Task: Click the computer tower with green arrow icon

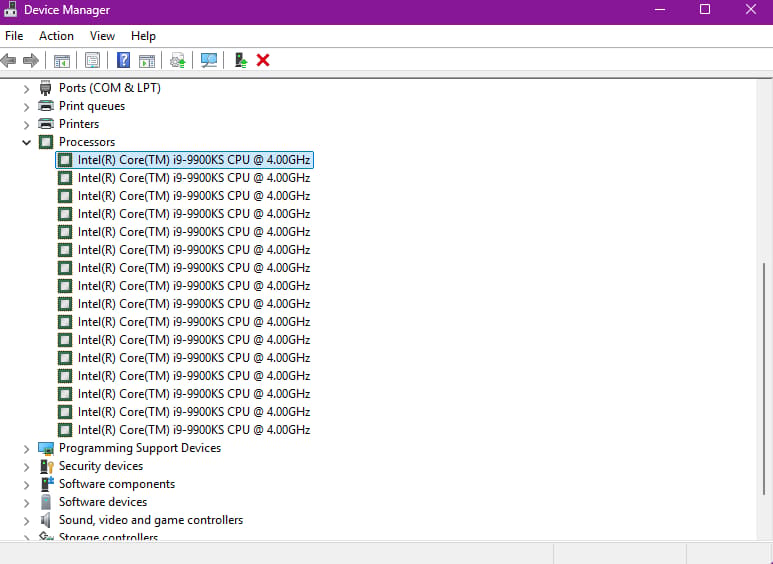Action: (241, 60)
